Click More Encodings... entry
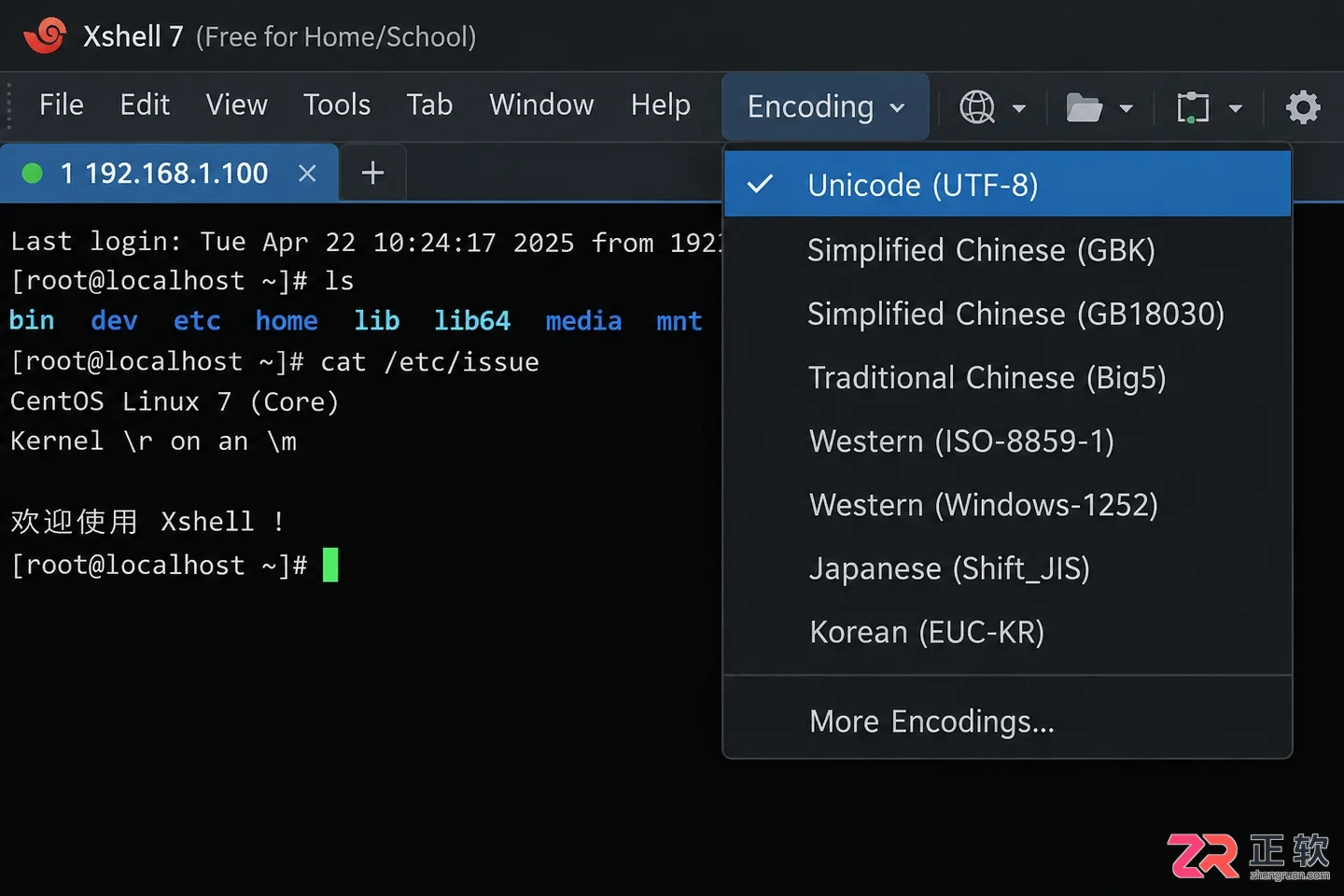The height and width of the screenshot is (896, 1344). tap(1007, 721)
